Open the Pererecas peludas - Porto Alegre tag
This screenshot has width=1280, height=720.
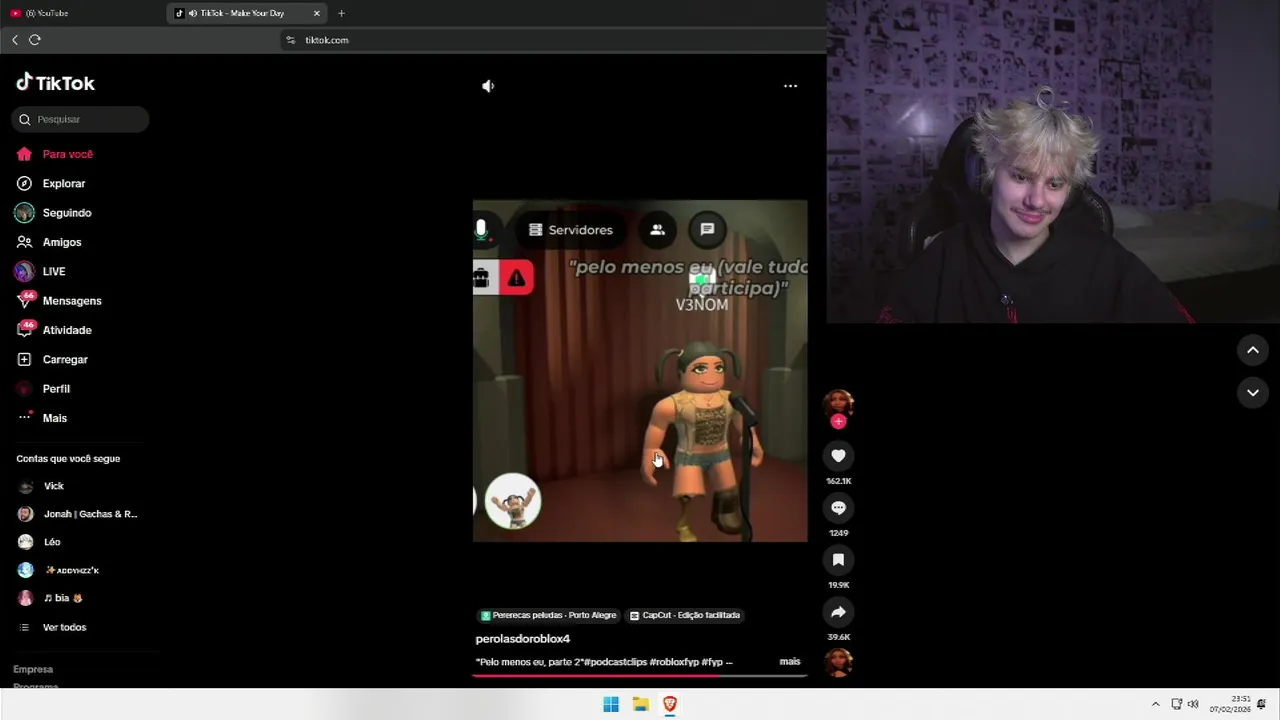(x=549, y=615)
